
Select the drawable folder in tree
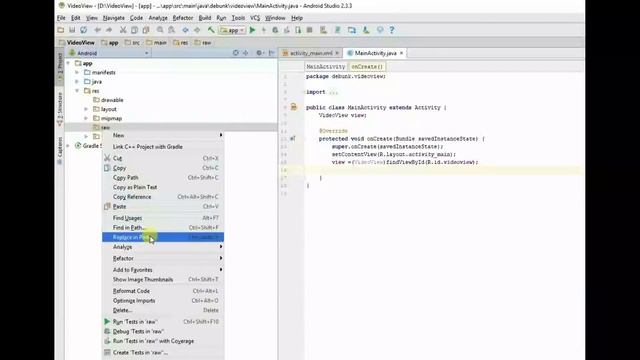point(108,100)
